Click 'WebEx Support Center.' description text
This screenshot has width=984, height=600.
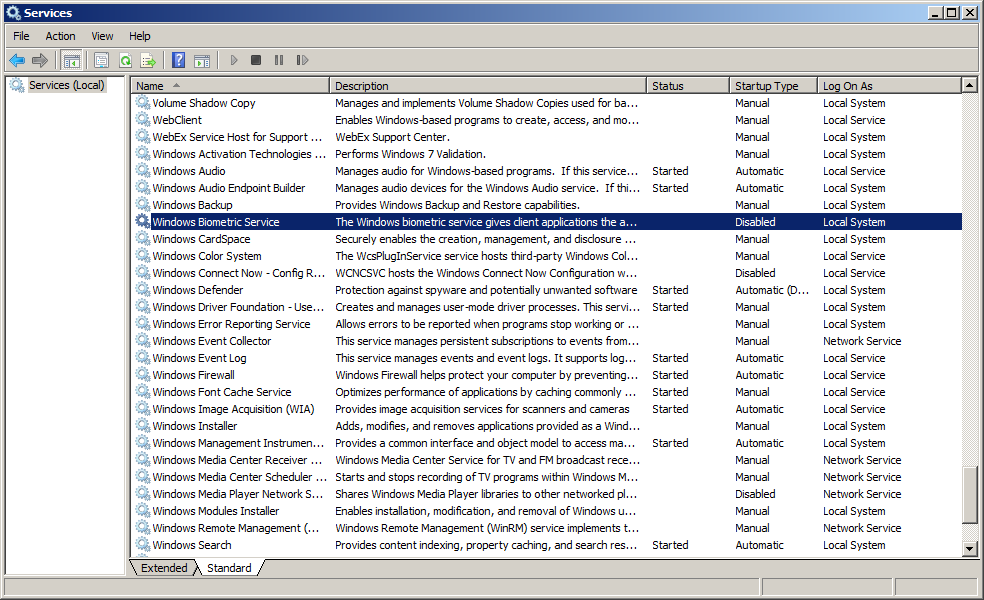pyautogui.click(x=392, y=137)
